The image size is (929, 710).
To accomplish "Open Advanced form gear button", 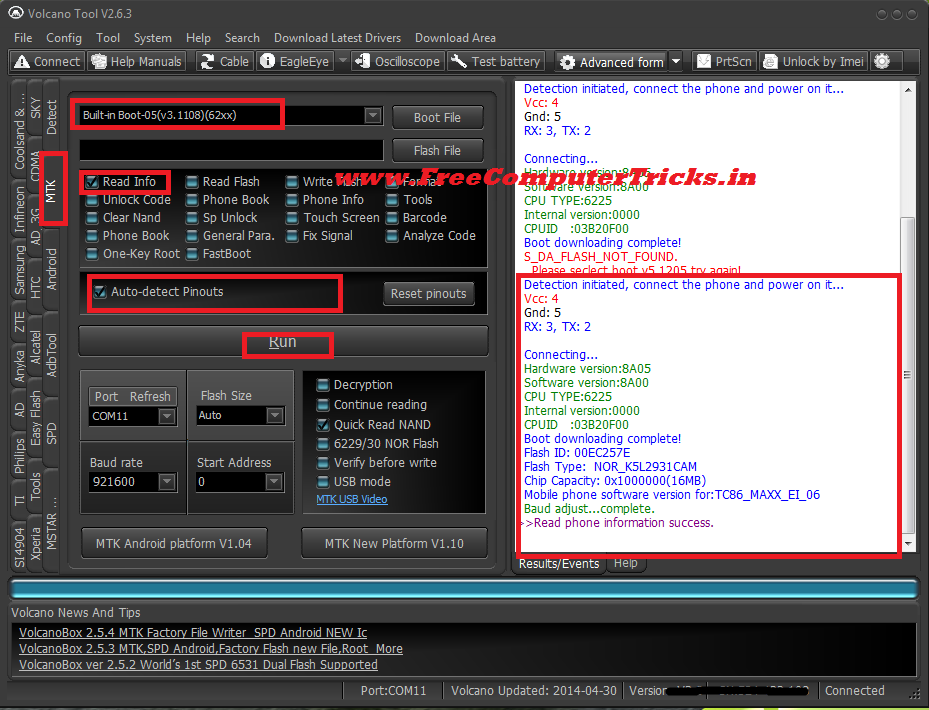I will (612, 62).
